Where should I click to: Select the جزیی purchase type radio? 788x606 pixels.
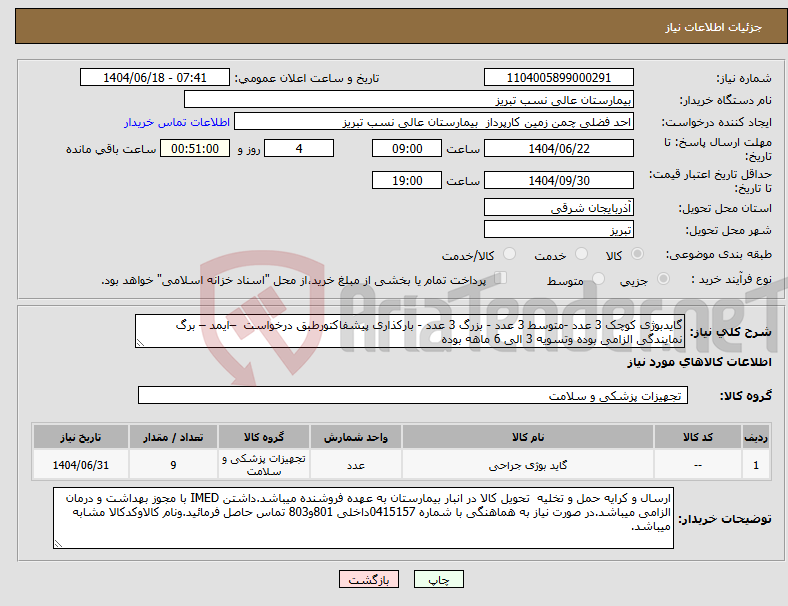(663, 279)
